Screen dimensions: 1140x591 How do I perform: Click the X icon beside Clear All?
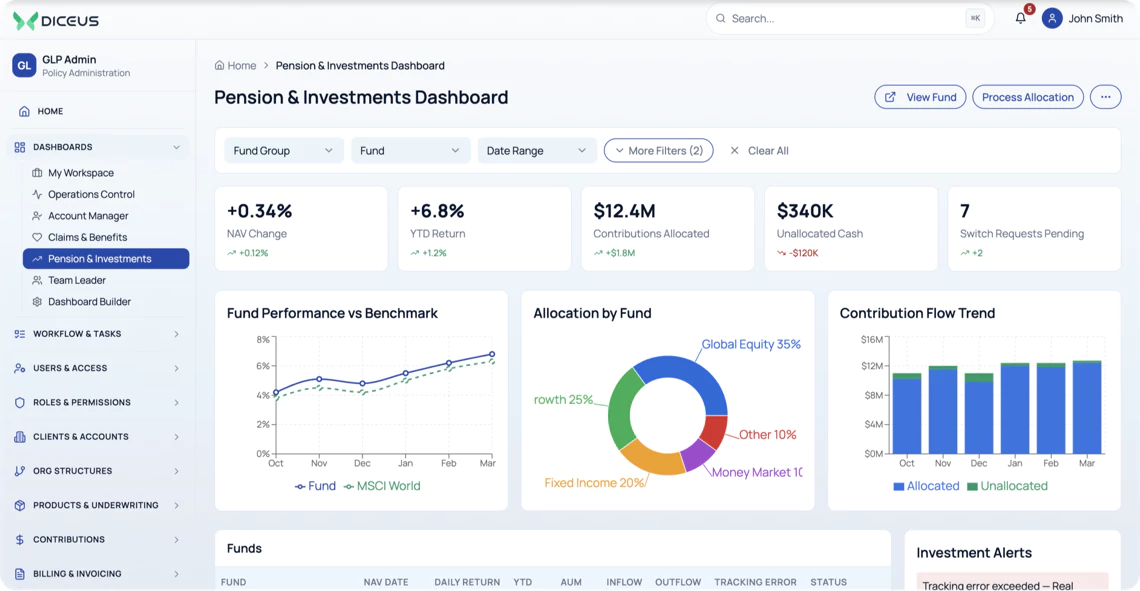click(x=734, y=150)
